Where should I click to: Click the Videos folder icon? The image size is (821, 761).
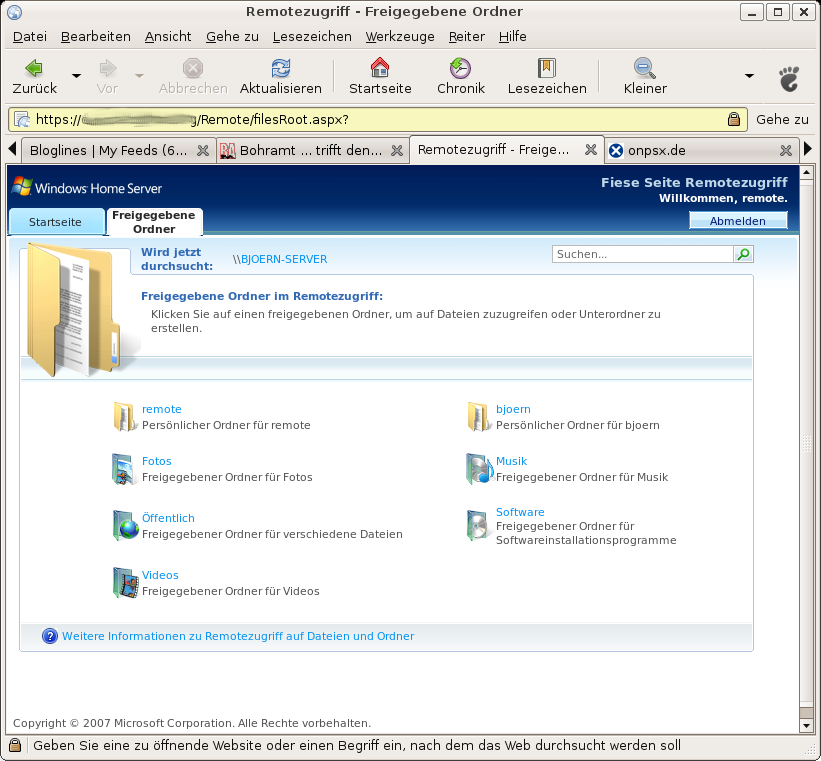[126, 583]
